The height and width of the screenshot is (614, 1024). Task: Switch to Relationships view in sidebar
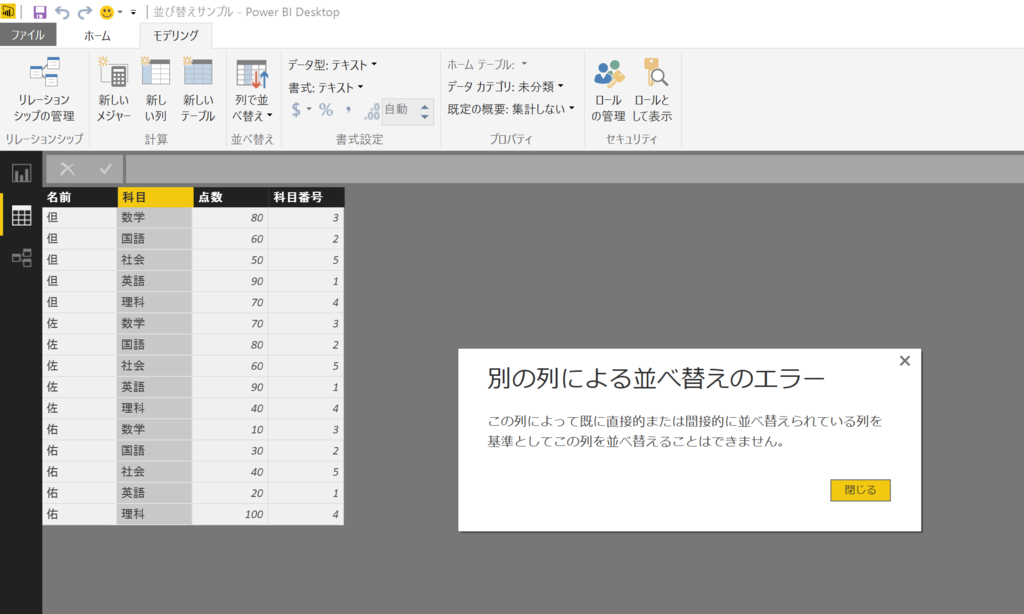[x=22, y=257]
